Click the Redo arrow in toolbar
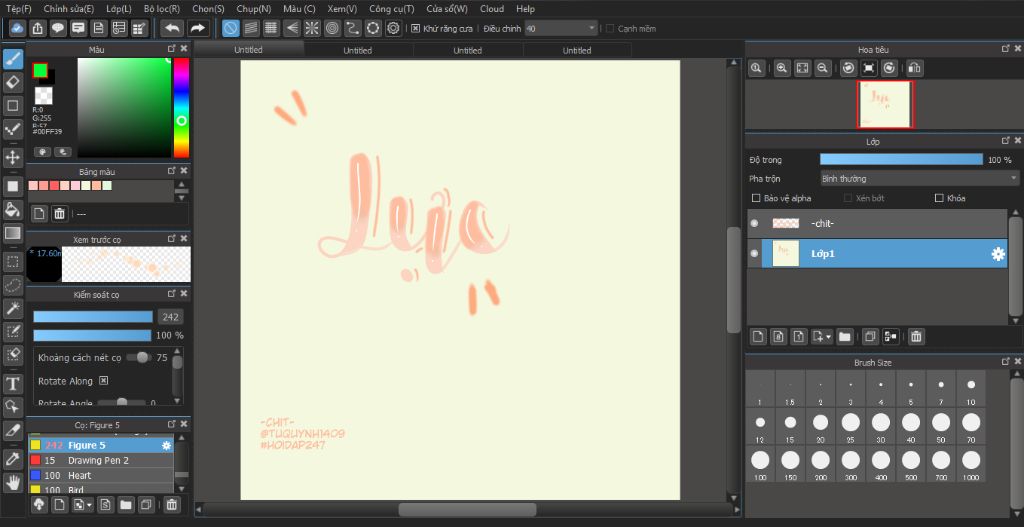 coord(198,28)
